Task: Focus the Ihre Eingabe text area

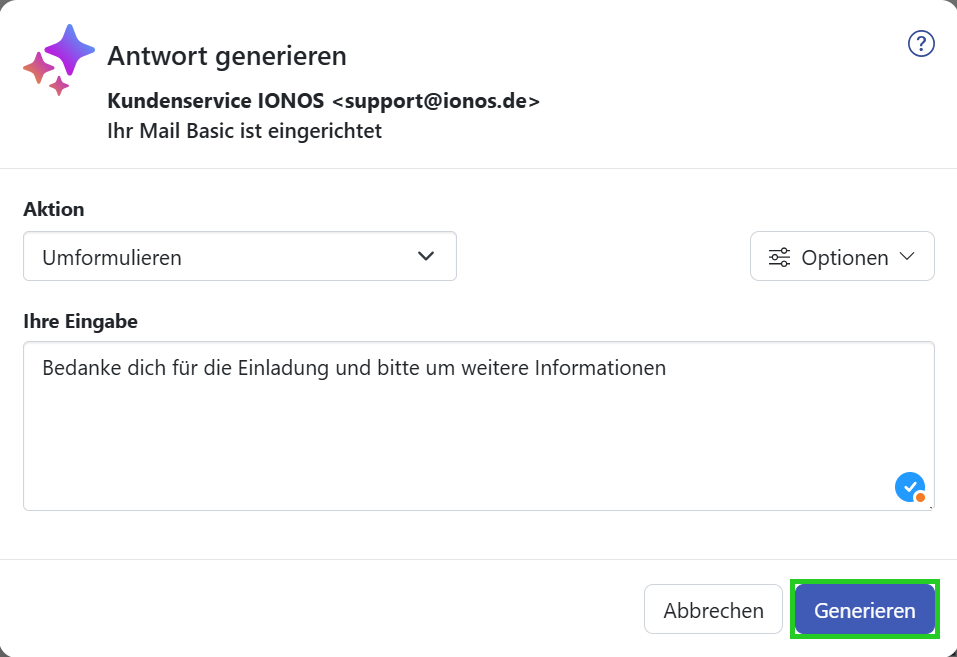Action: pyautogui.click(x=479, y=426)
